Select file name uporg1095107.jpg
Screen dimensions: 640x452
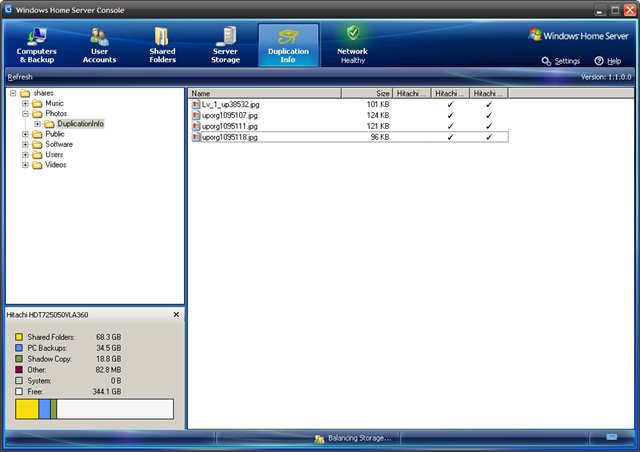click(230, 116)
